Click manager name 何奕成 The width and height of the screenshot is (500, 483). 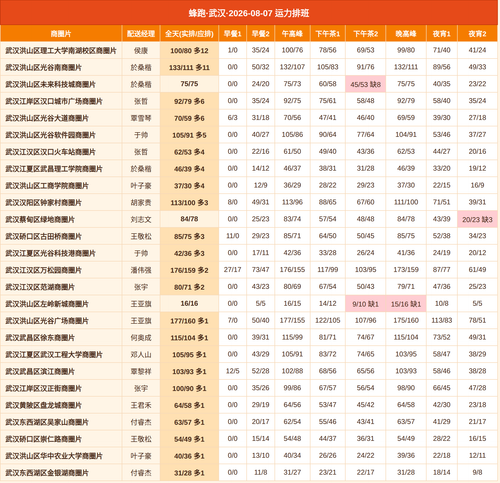click(141, 338)
